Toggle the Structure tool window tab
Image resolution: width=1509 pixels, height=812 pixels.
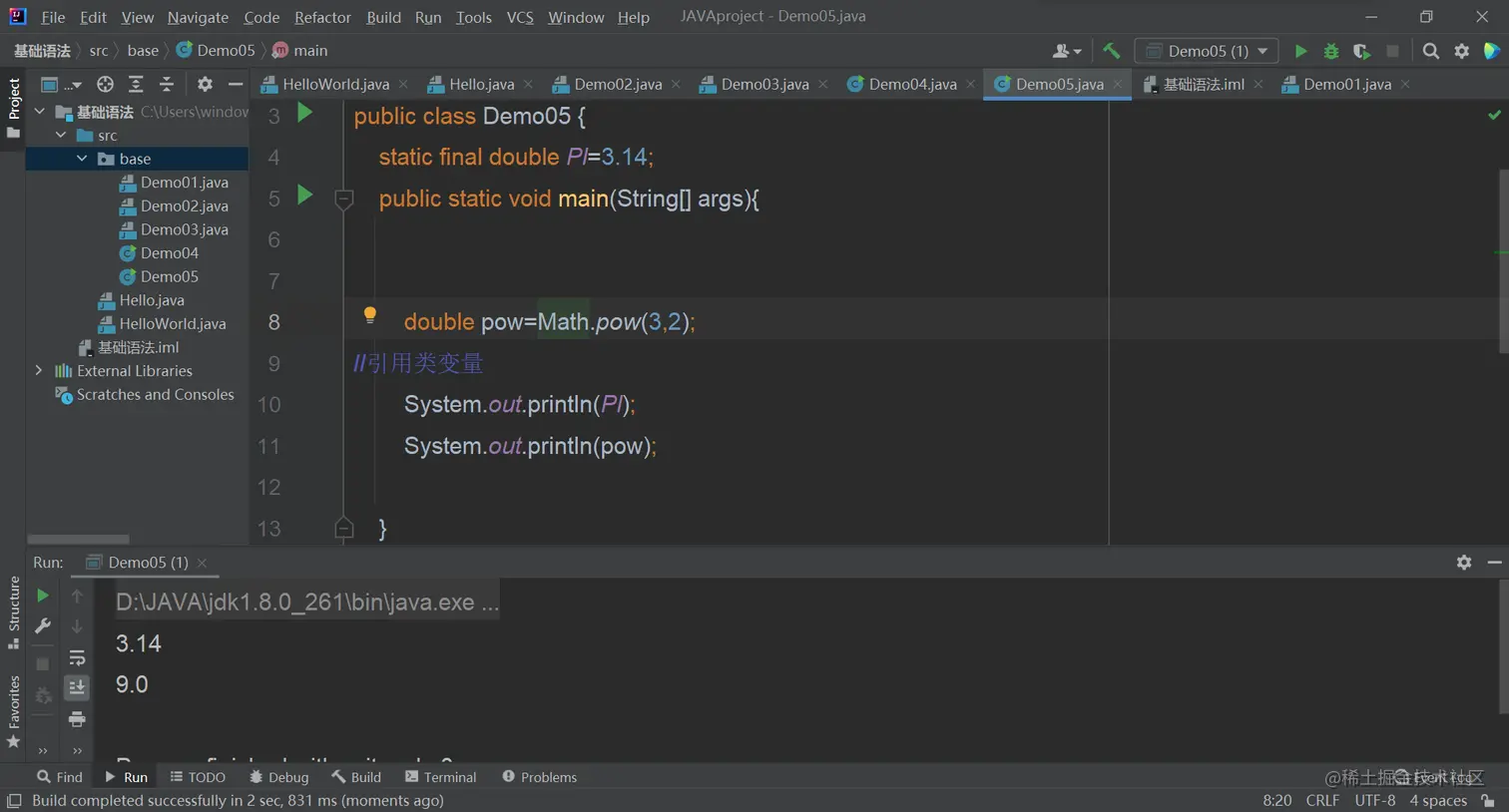(13, 610)
